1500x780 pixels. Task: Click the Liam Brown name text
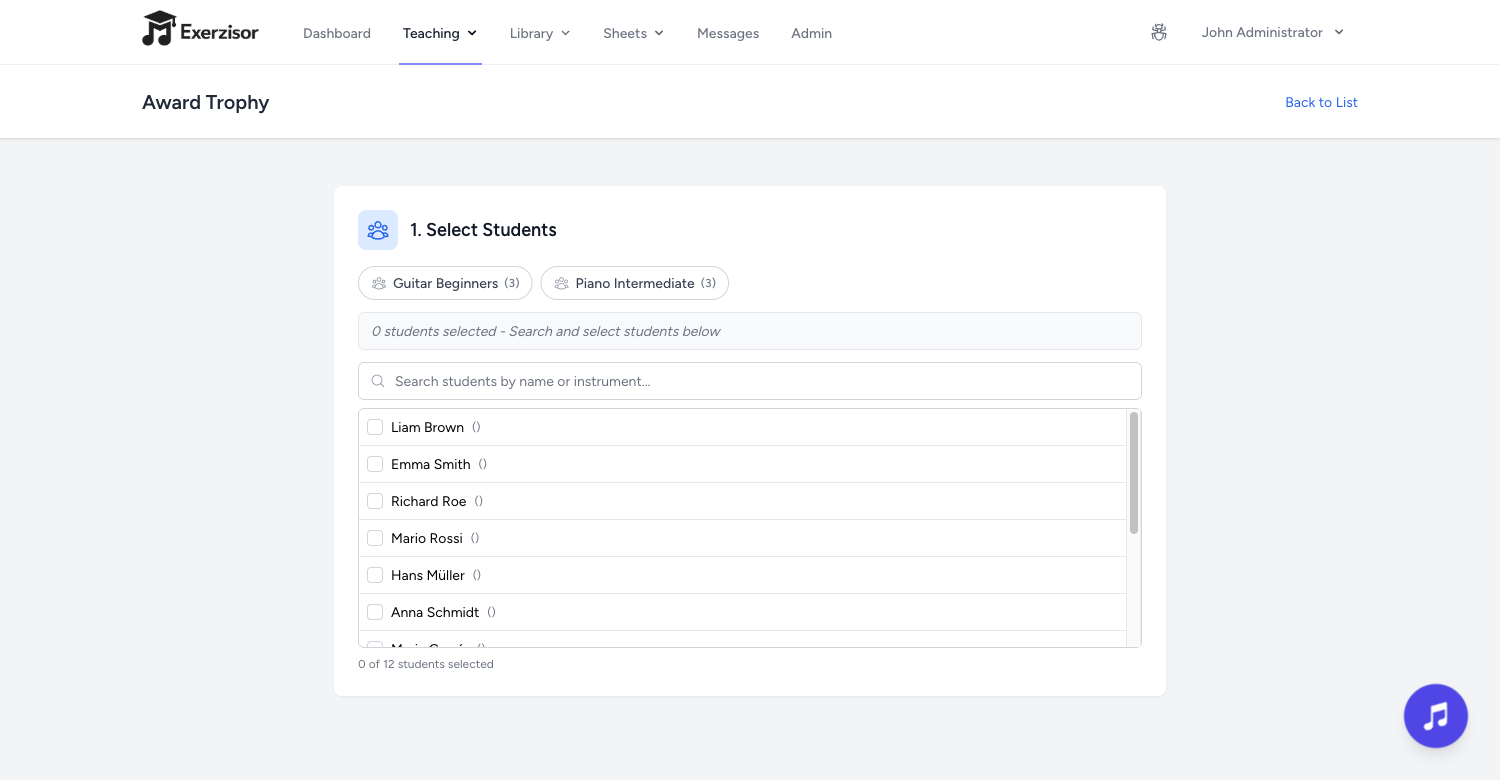pyautogui.click(x=427, y=427)
